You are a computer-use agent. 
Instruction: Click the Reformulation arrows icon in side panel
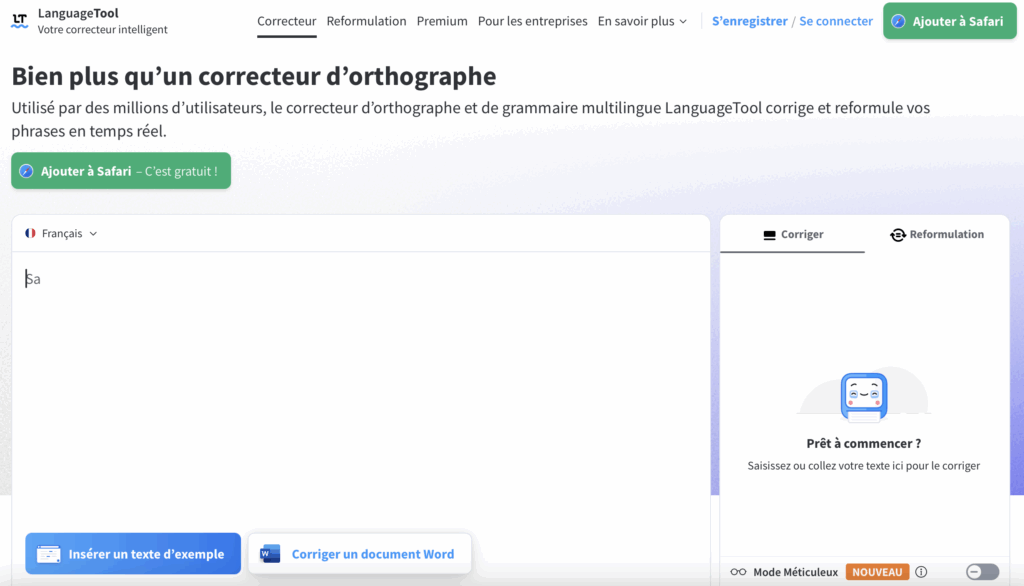point(898,235)
